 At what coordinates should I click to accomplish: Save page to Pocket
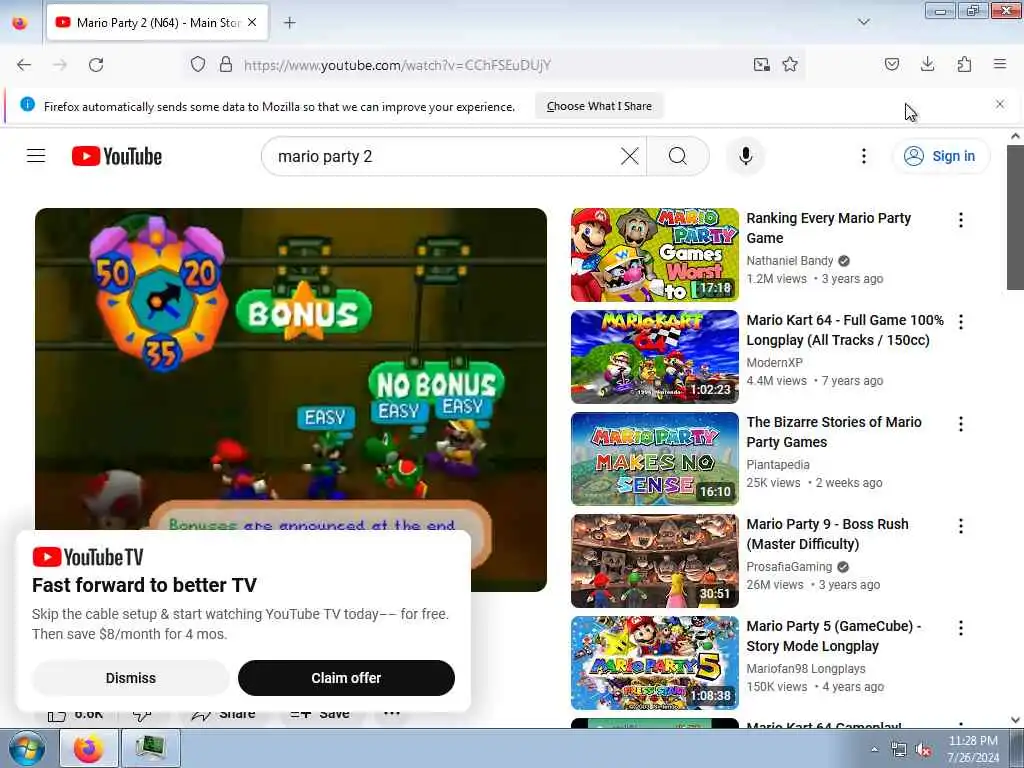point(892,65)
